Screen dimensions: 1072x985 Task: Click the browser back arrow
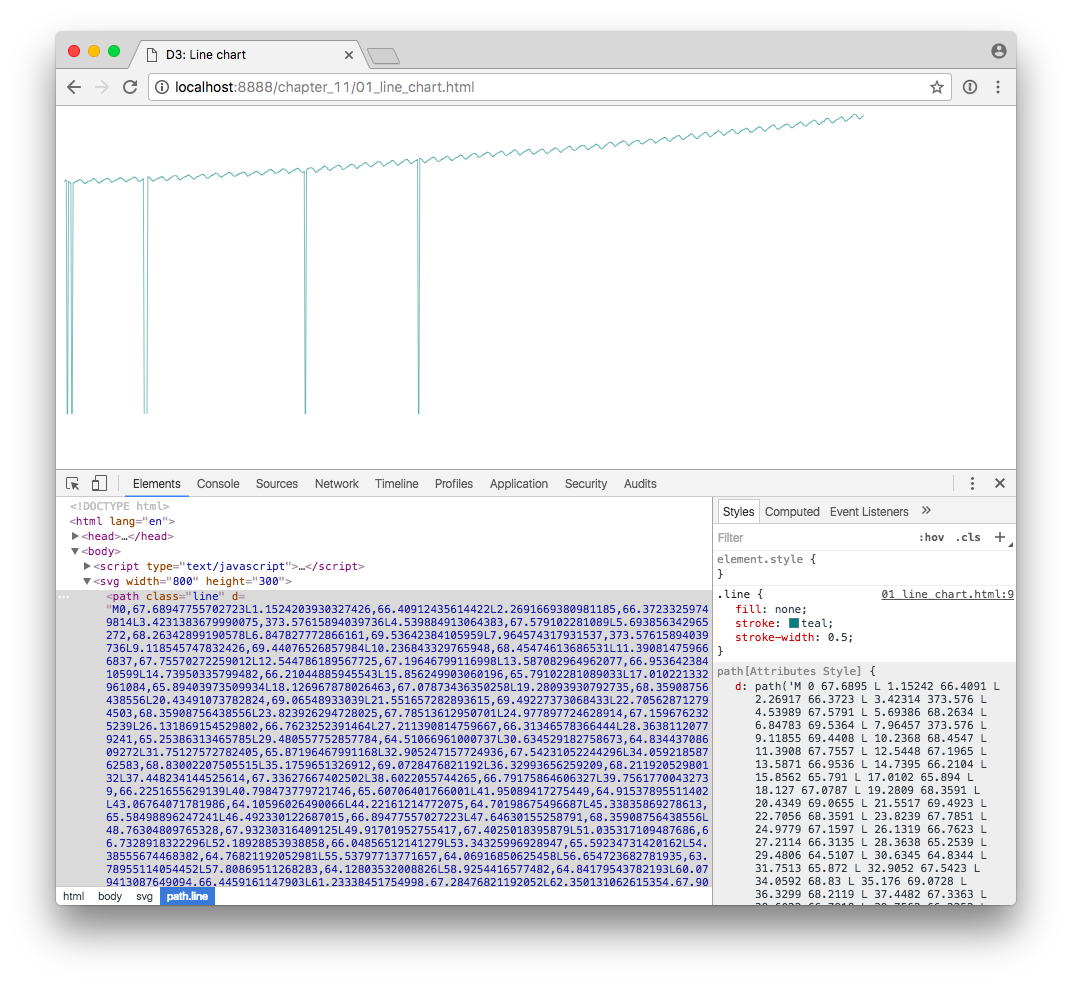tap(74, 87)
